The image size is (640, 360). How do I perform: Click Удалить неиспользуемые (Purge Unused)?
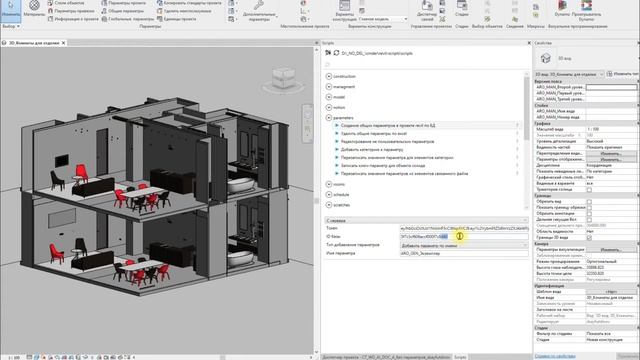coord(184,11)
